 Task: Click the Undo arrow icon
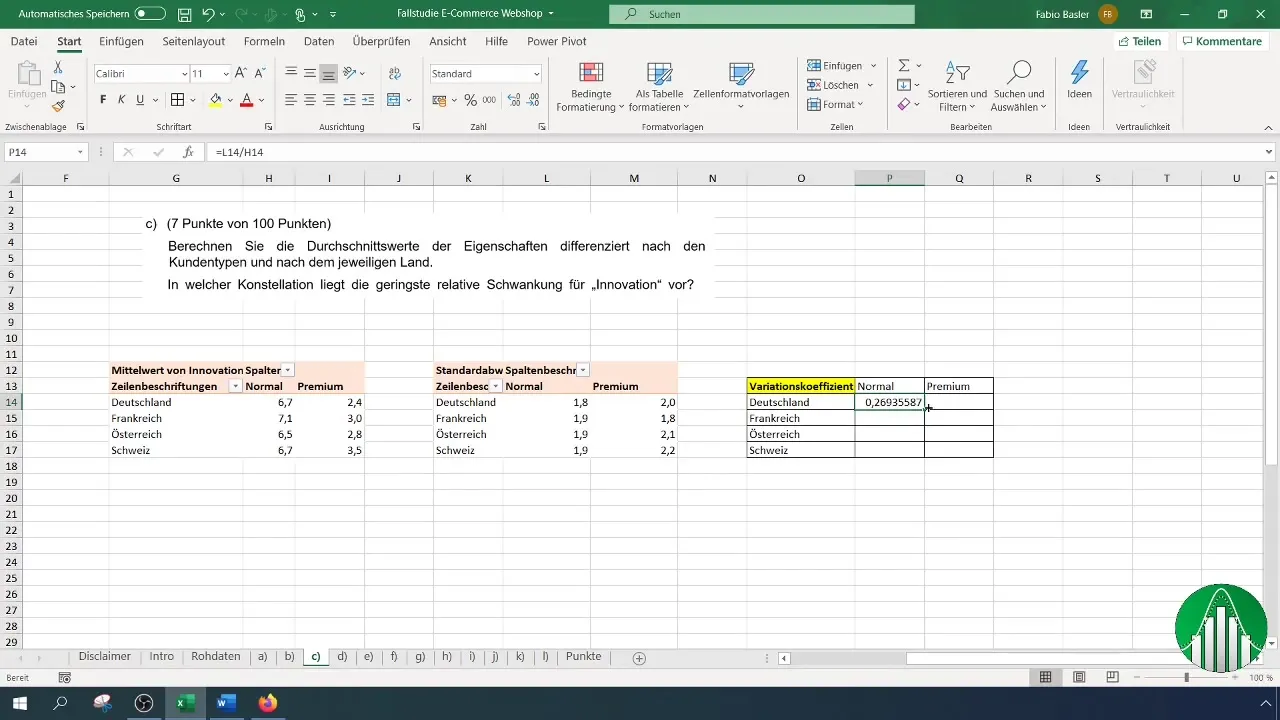tap(208, 15)
